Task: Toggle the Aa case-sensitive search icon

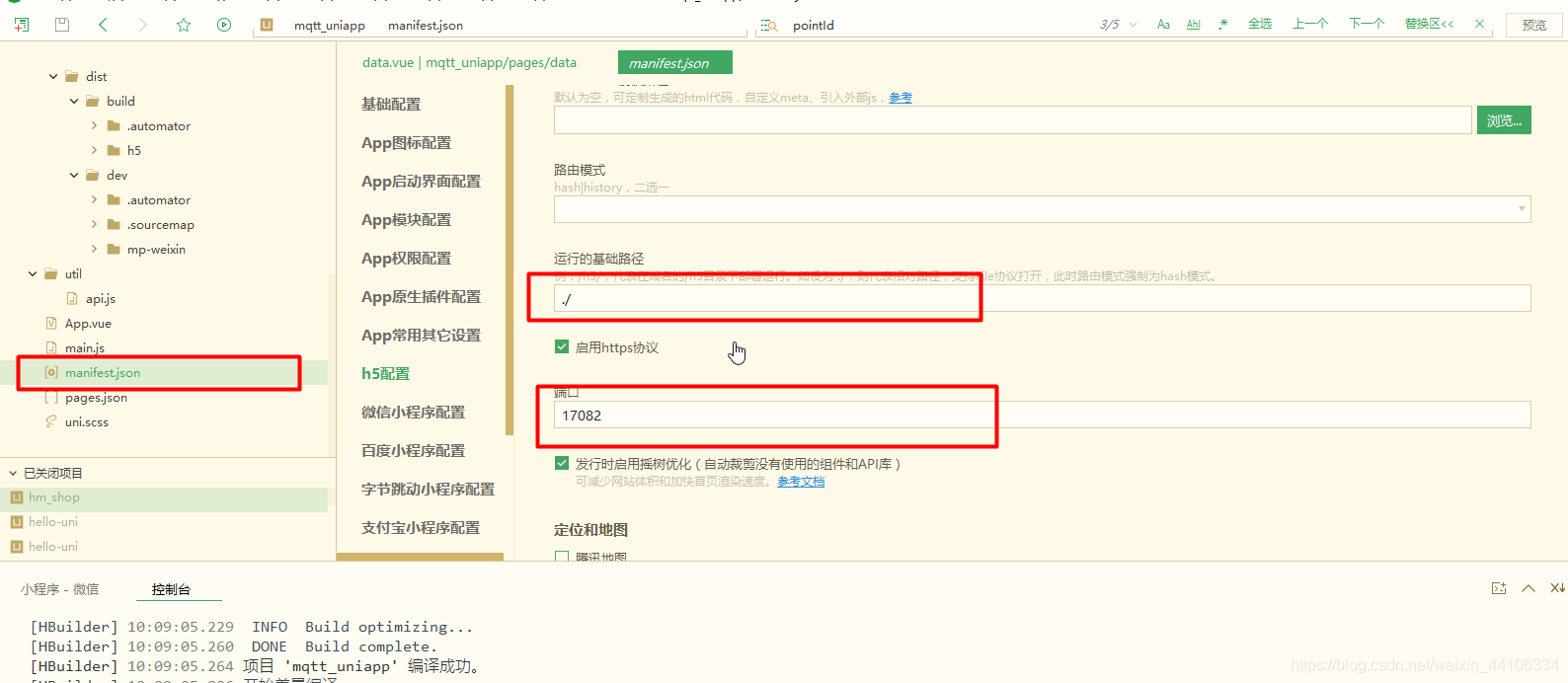Action: (1163, 25)
